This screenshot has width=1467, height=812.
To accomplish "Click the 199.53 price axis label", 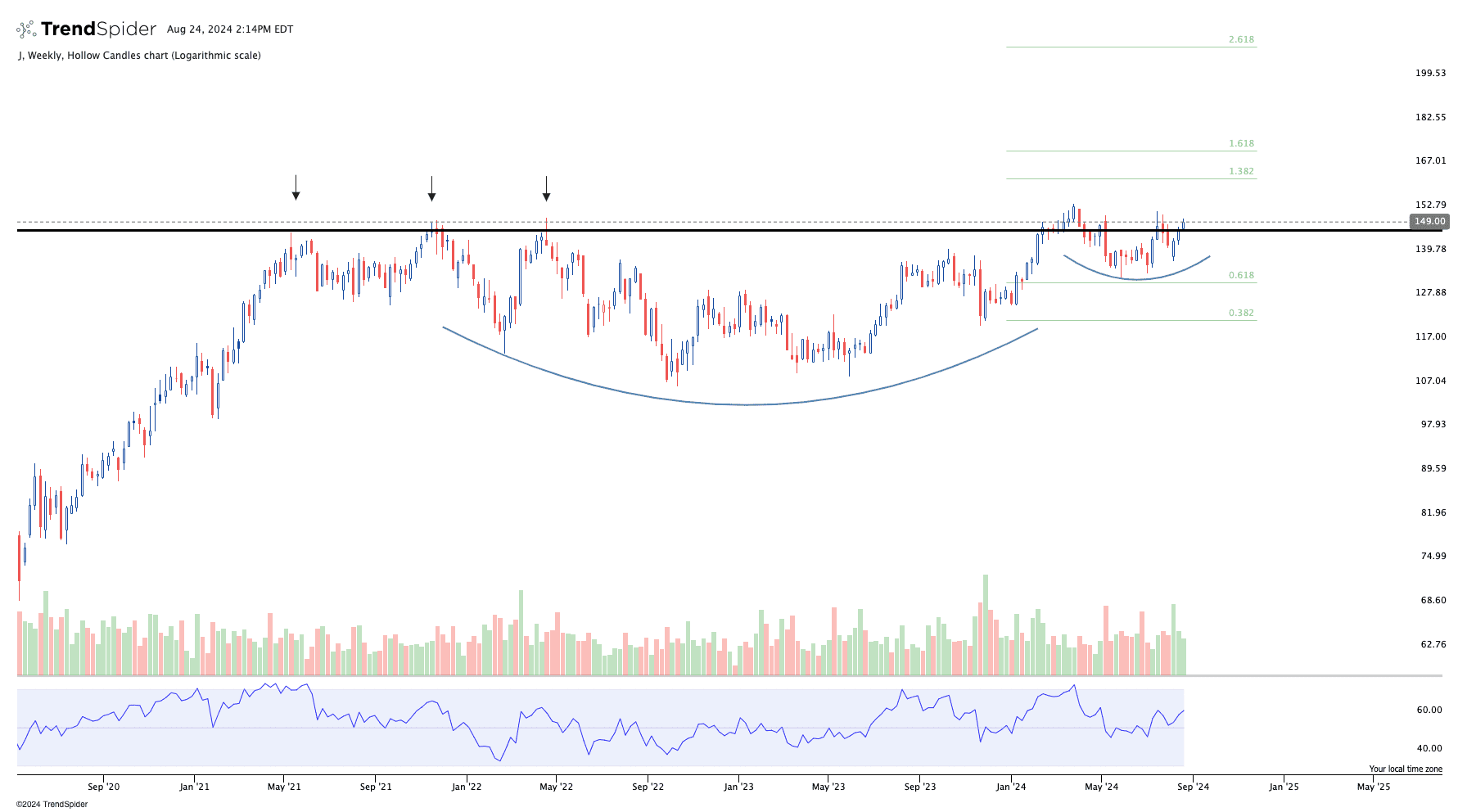I will click(1430, 73).
